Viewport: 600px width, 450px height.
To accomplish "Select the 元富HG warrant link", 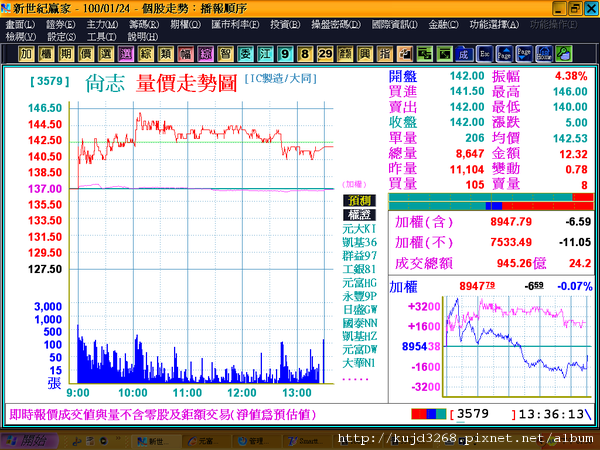I will [x=359, y=283].
